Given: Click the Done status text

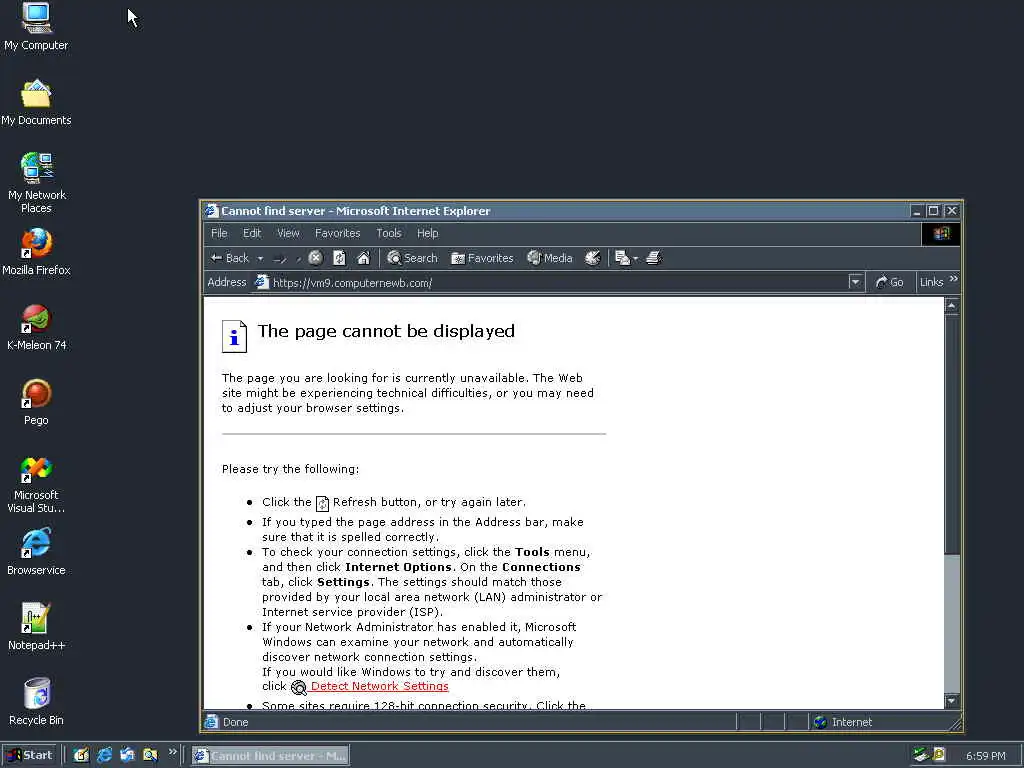Looking at the screenshot, I should point(235,722).
